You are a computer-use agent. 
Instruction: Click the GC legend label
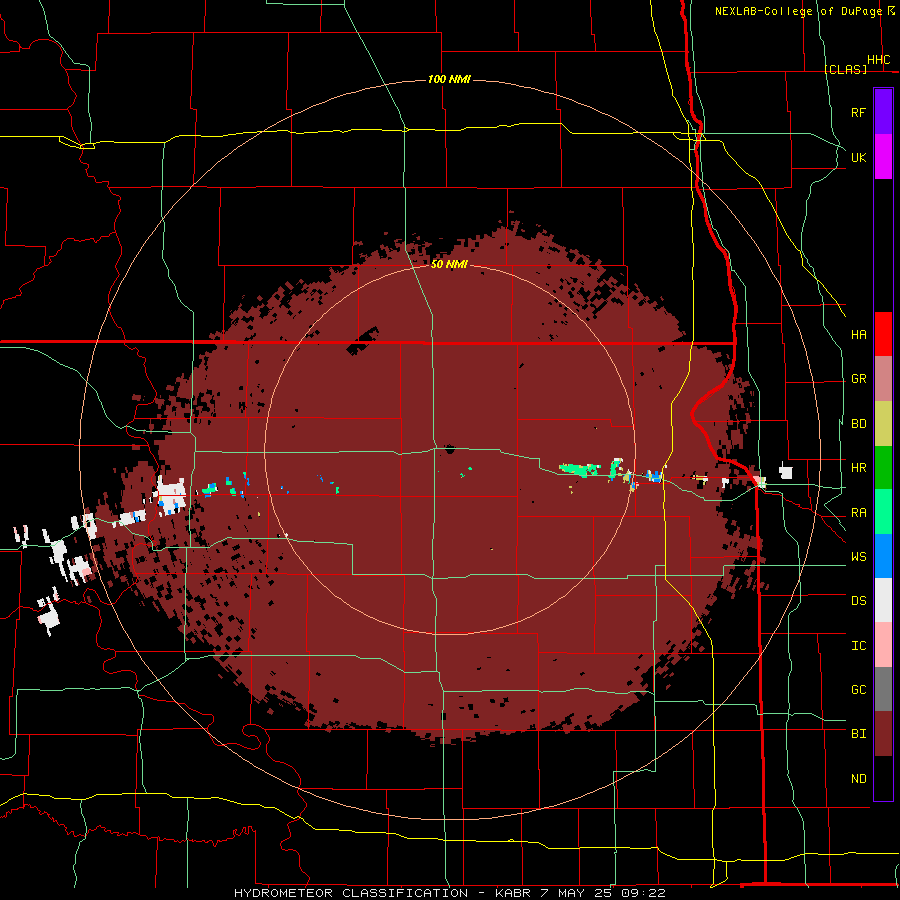pos(858,690)
